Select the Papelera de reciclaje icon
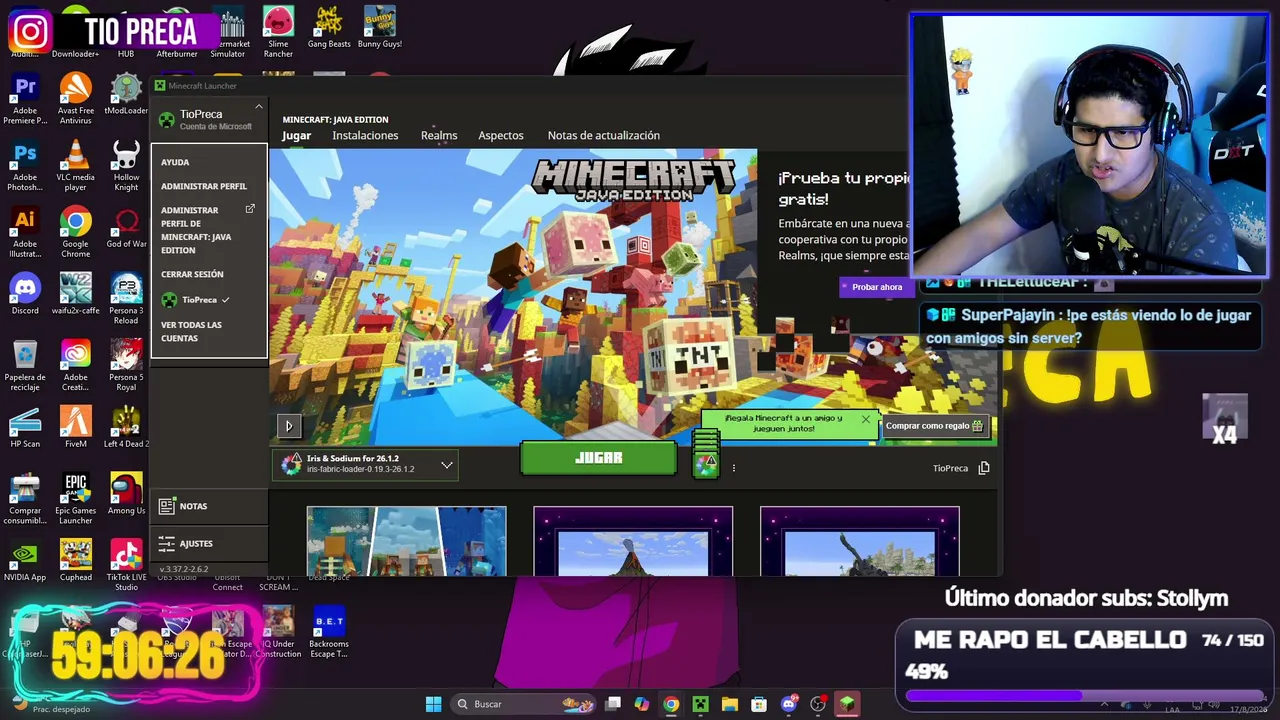This screenshot has width=1280, height=720. point(25,366)
